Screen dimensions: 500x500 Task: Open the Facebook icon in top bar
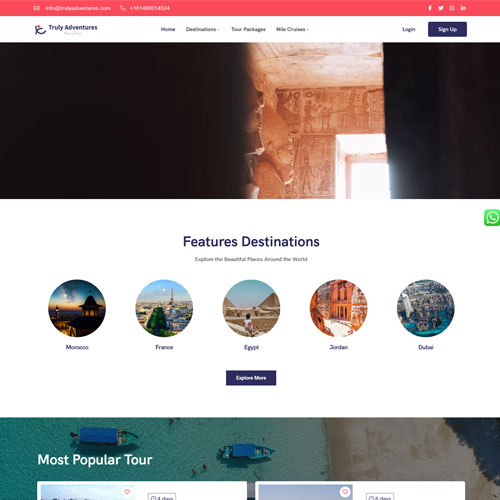pyautogui.click(x=430, y=8)
